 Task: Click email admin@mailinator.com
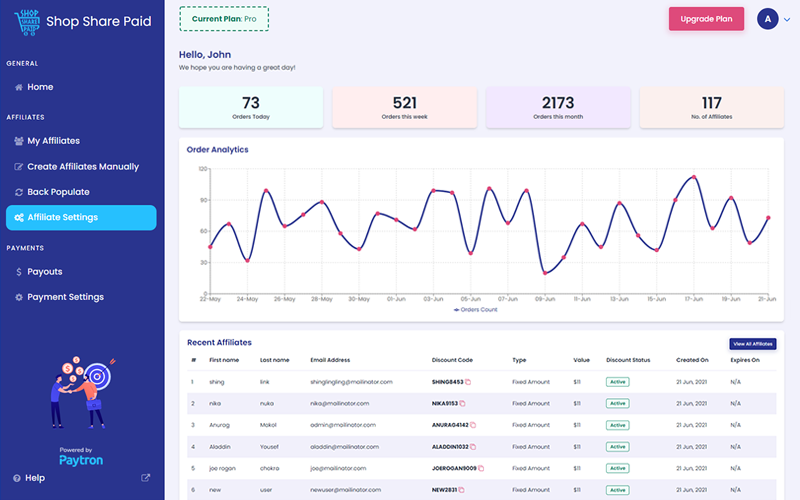343,425
